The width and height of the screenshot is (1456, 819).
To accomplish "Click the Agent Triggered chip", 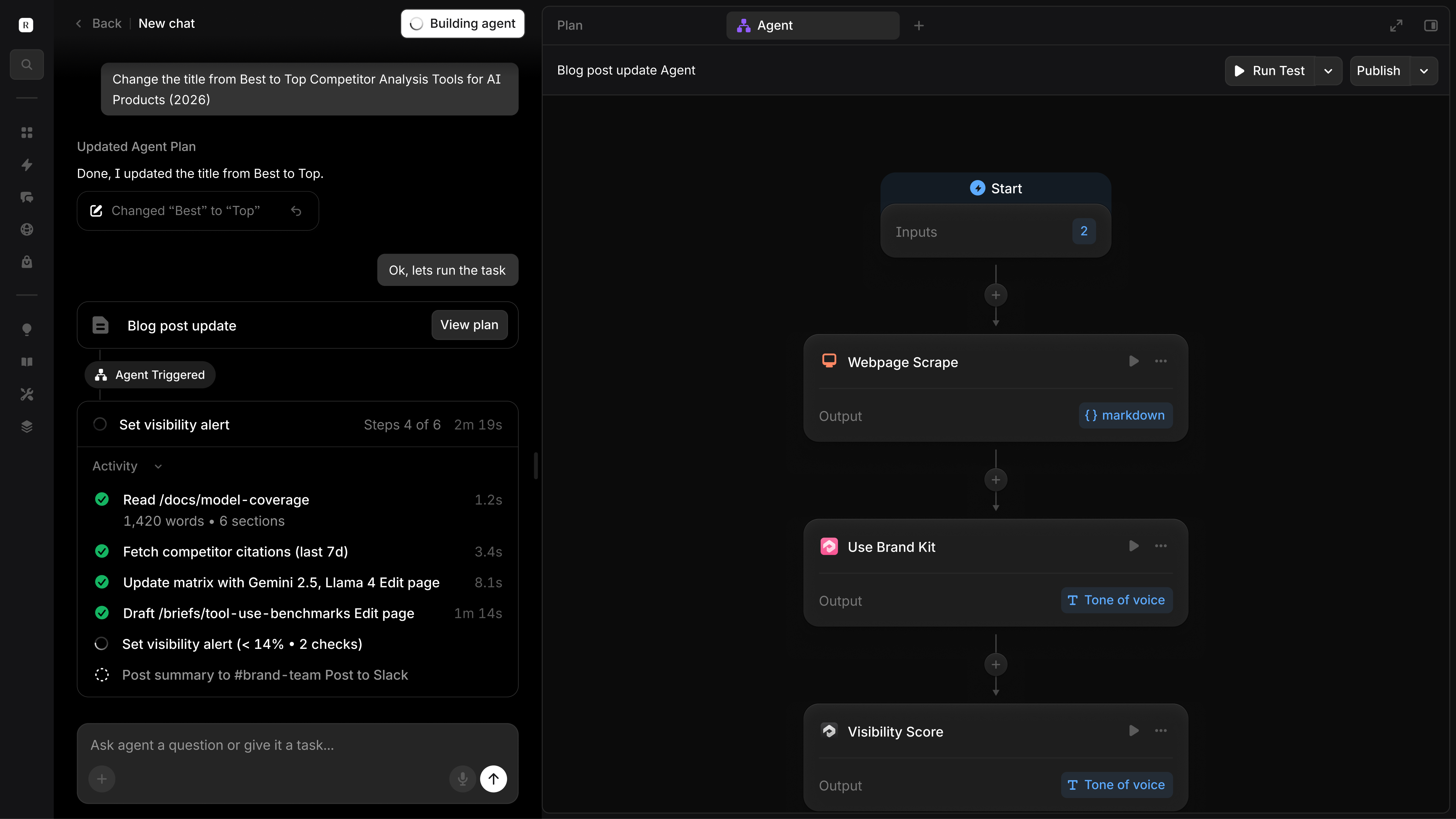I will pos(150,375).
